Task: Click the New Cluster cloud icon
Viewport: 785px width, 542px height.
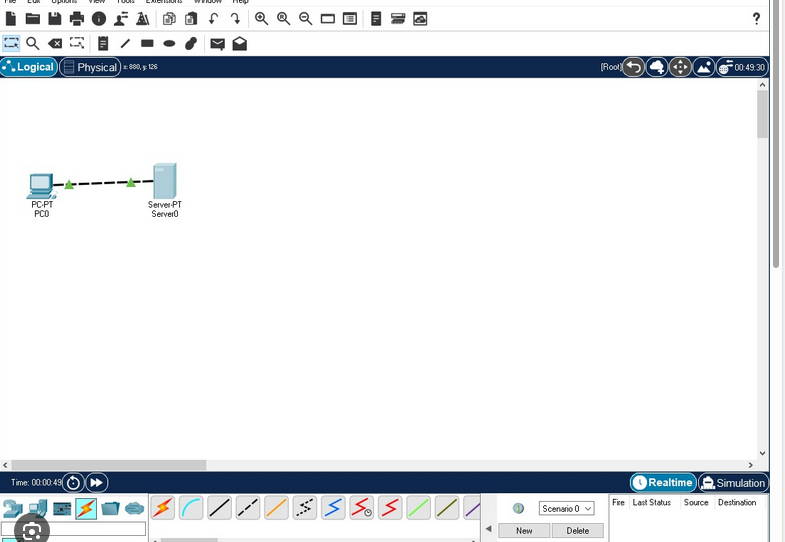Action: (657, 67)
